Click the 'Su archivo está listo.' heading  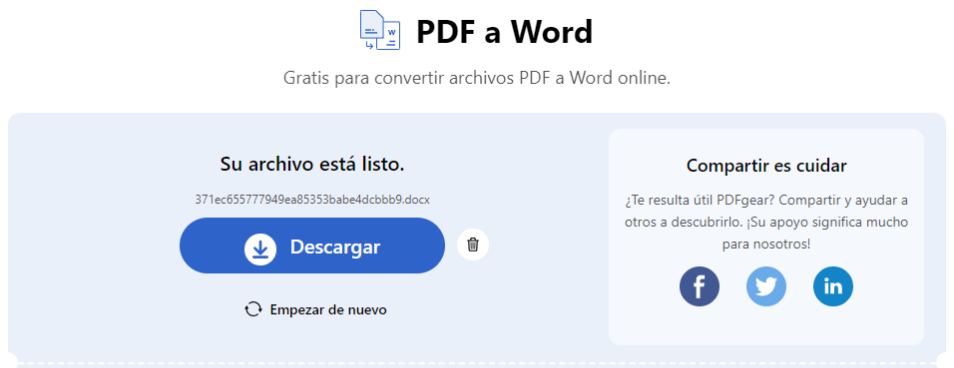tap(312, 164)
